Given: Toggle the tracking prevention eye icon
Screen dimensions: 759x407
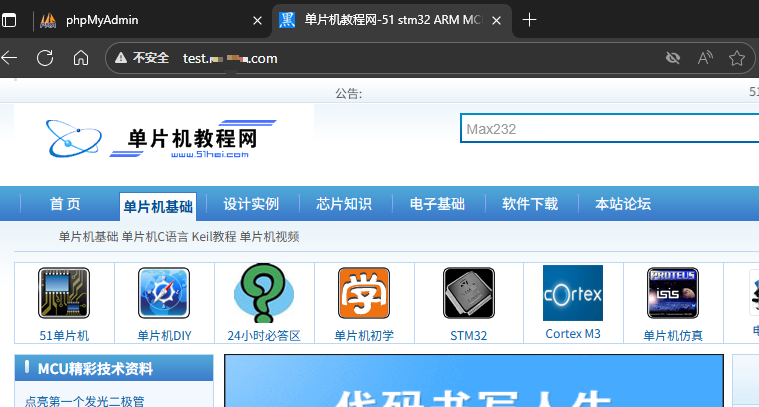Looking at the screenshot, I should [673, 58].
